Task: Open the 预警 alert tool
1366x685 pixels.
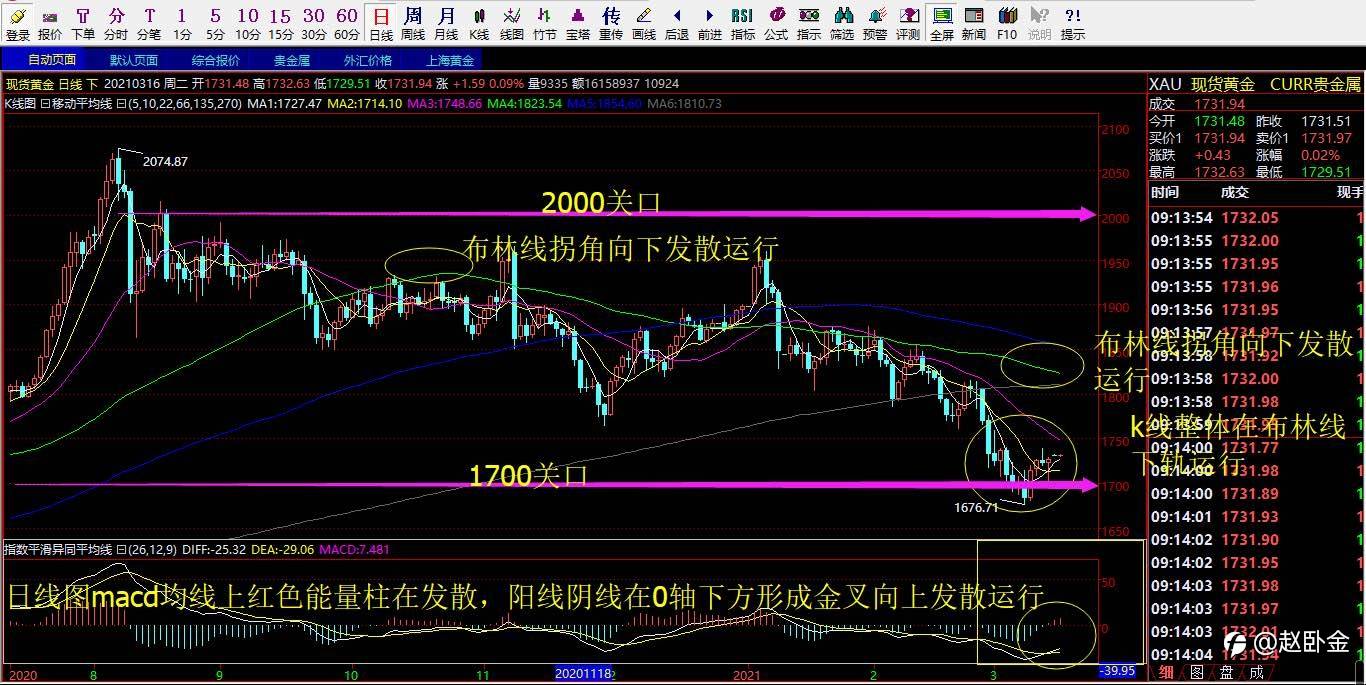Action: pyautogui.click(x=875, y=22)
